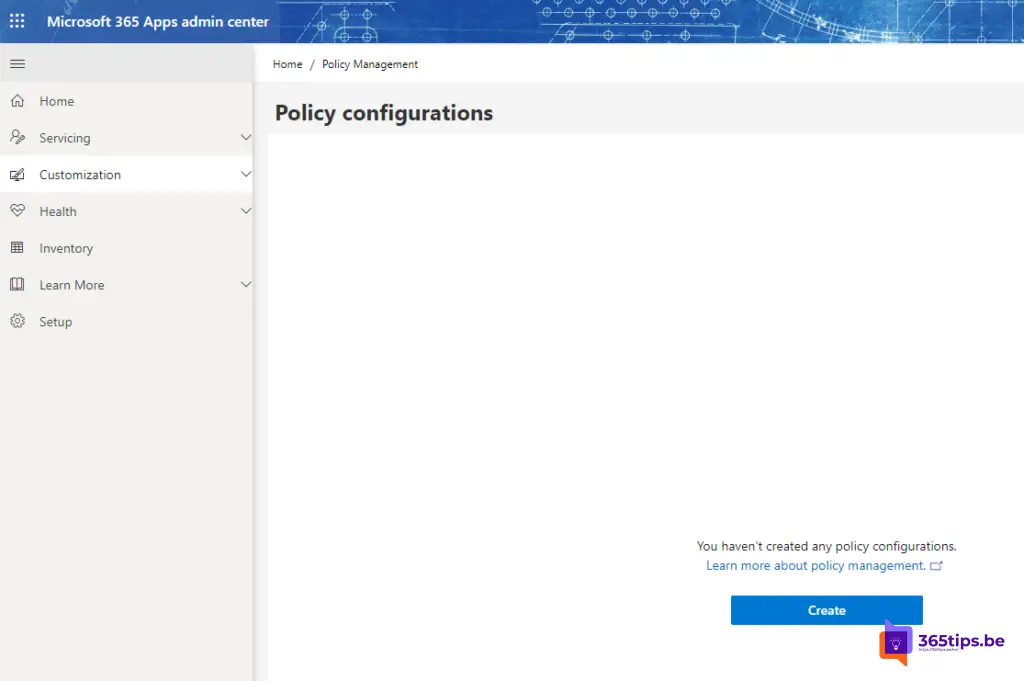Click the Create button
1024x681 pixels.
[826, 610]
